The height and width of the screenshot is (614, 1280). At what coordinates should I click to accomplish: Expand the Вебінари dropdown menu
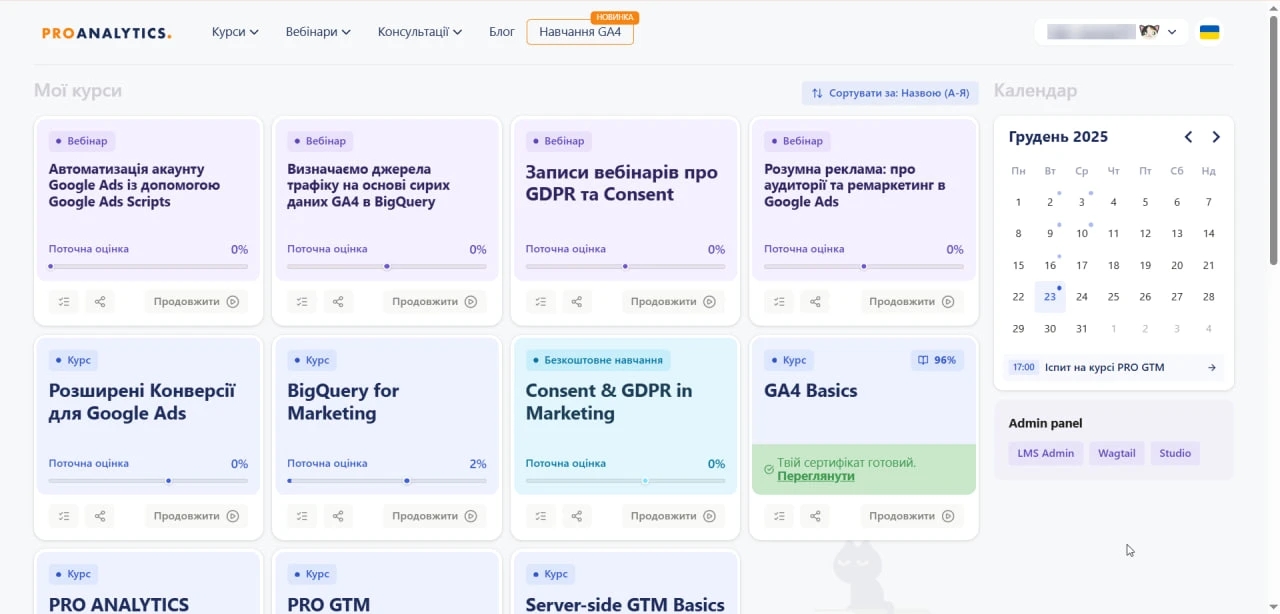[x=318, y=32]
